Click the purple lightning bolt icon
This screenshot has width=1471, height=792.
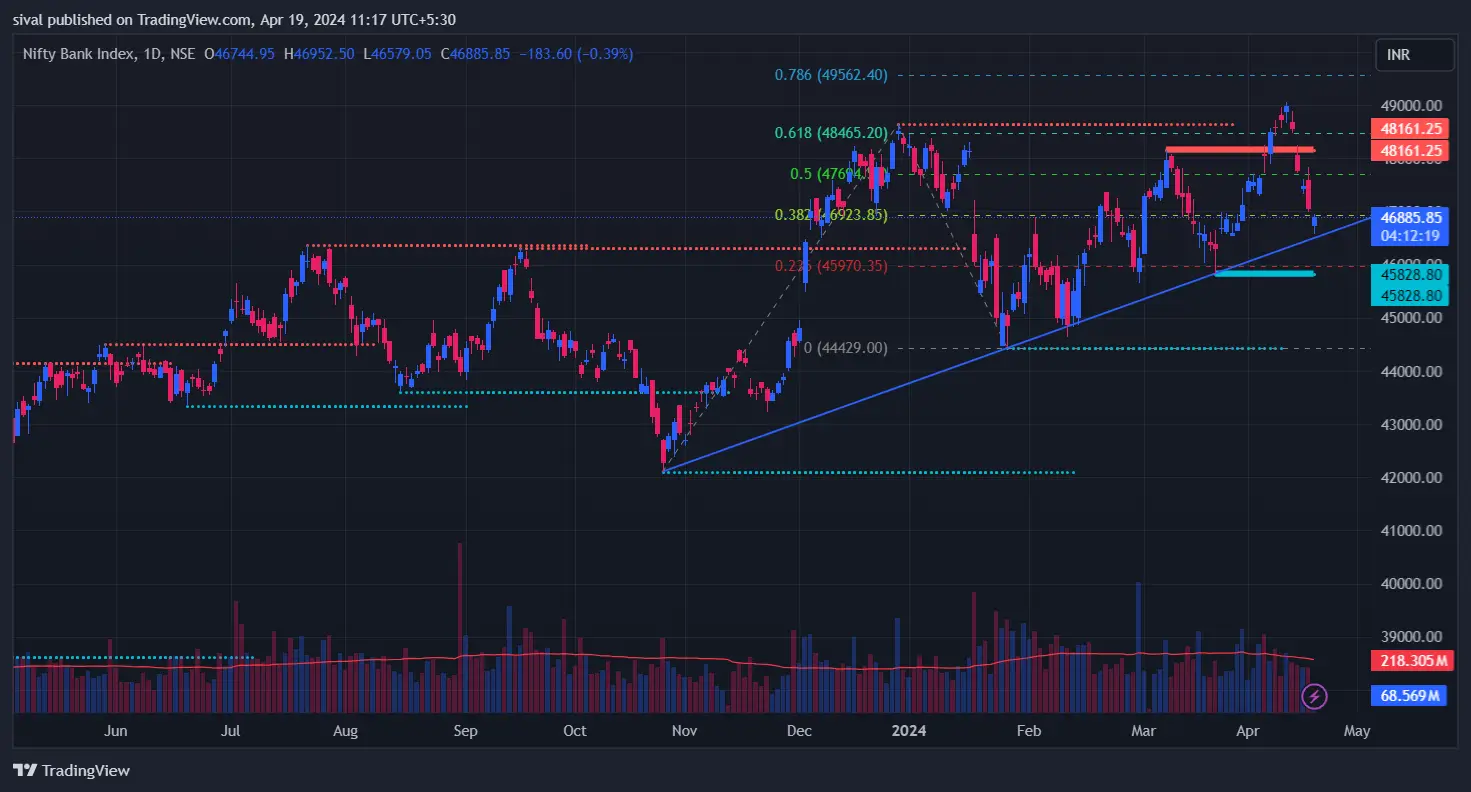[x=1316, y=696]
